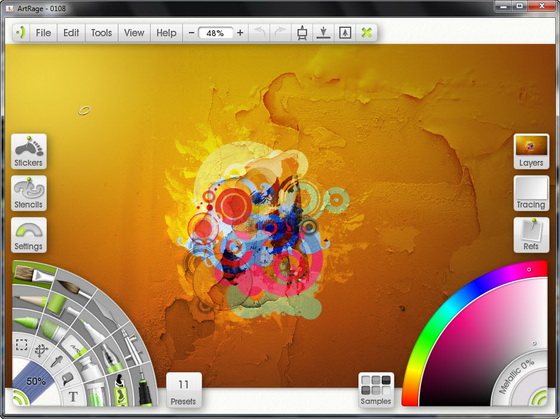Open the File menu
The width and height of the screenshot is (560, 419).
[43, 33]
